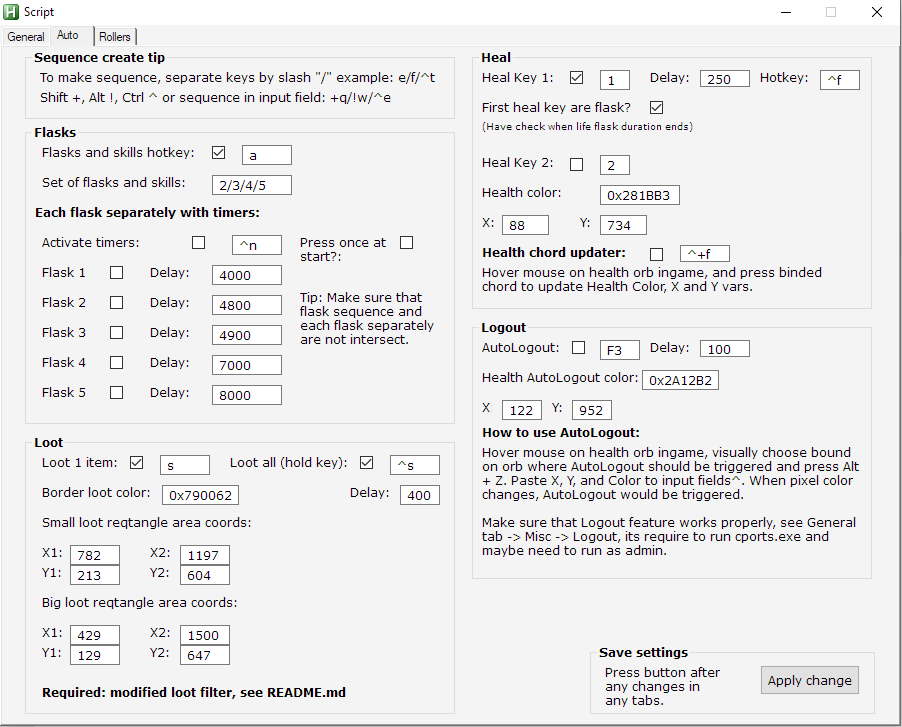Viewport: 902px width, 727px height.
Task: Click the Activate timers hotkey field
Action: 257,245
